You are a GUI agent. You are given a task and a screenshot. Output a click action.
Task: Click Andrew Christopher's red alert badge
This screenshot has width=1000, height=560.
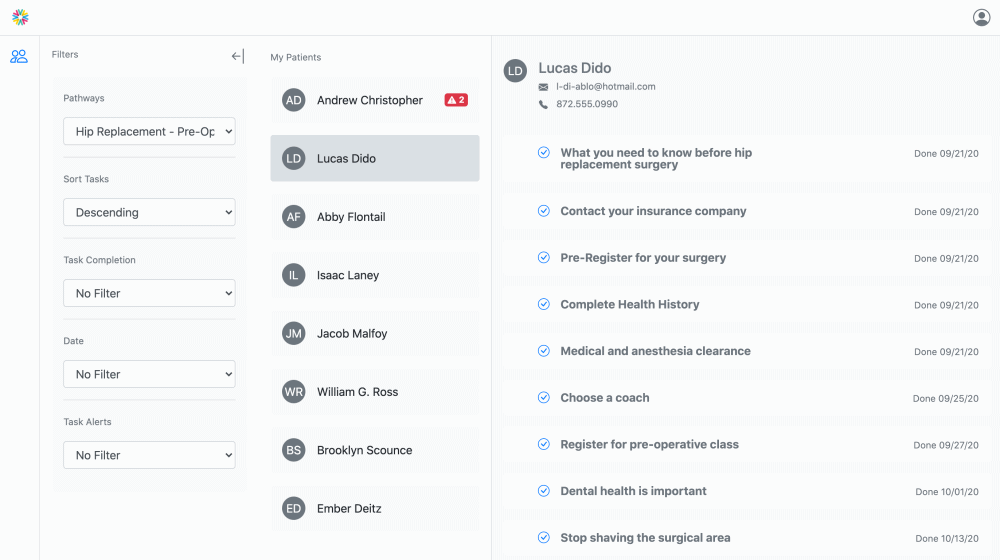[456, 100]
